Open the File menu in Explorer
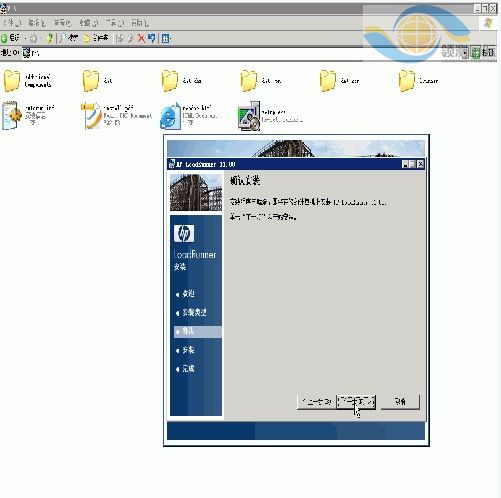 tap(12, 23)
